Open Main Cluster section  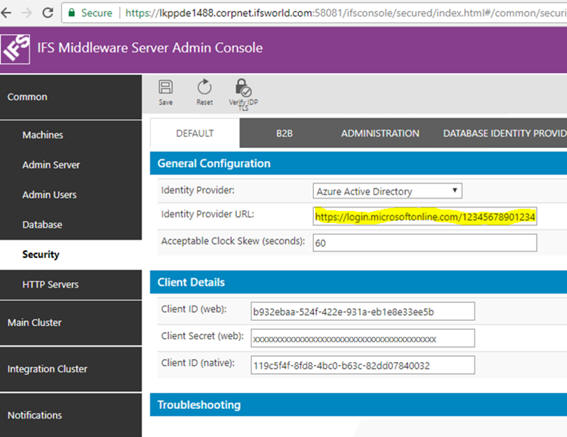pos(71,323)
